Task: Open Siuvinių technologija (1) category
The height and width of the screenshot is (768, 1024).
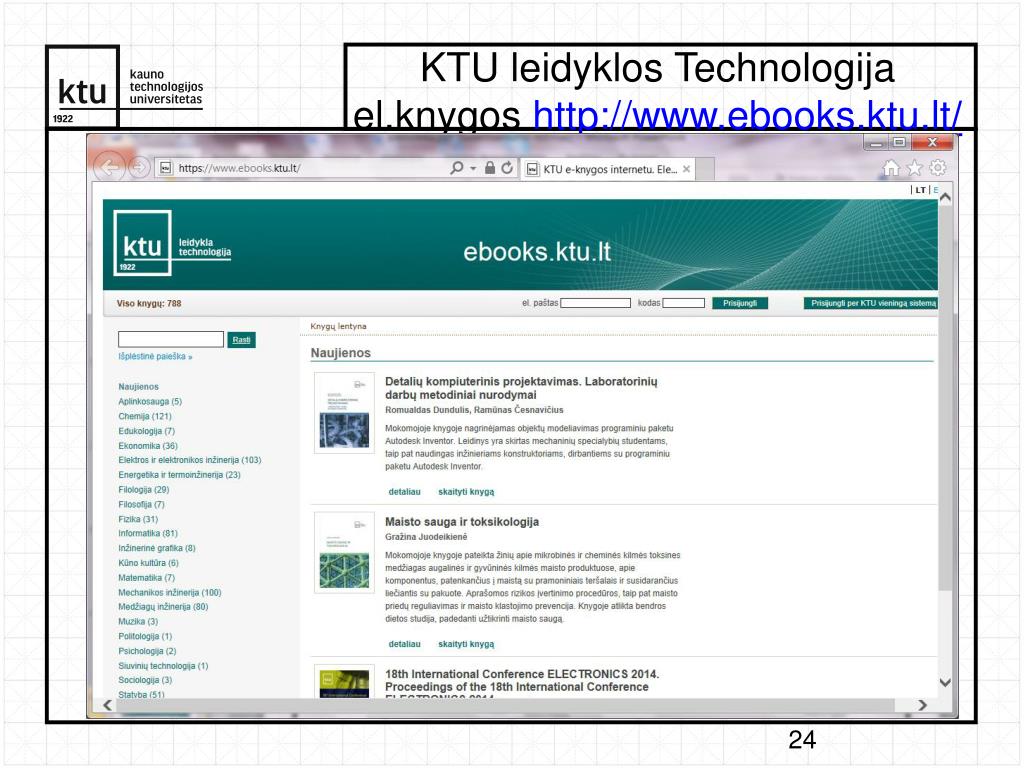Action: [x=163, y=666]
